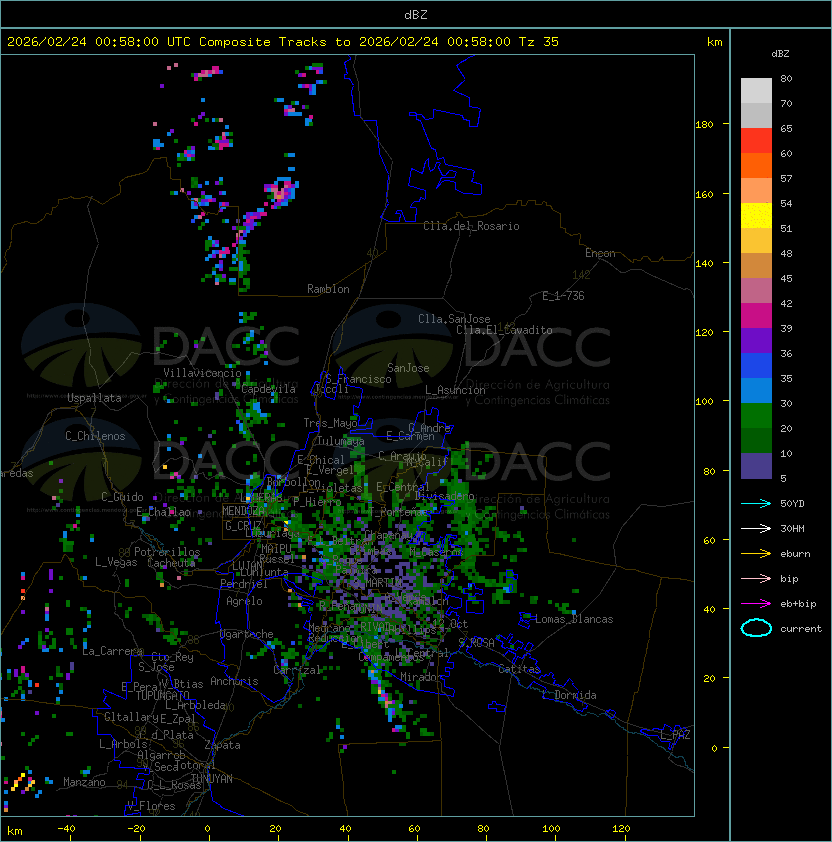The width and height of the screenshot is (832, 842).
Task: Click the dBZ title at the top center
Action: pos(416,15)
